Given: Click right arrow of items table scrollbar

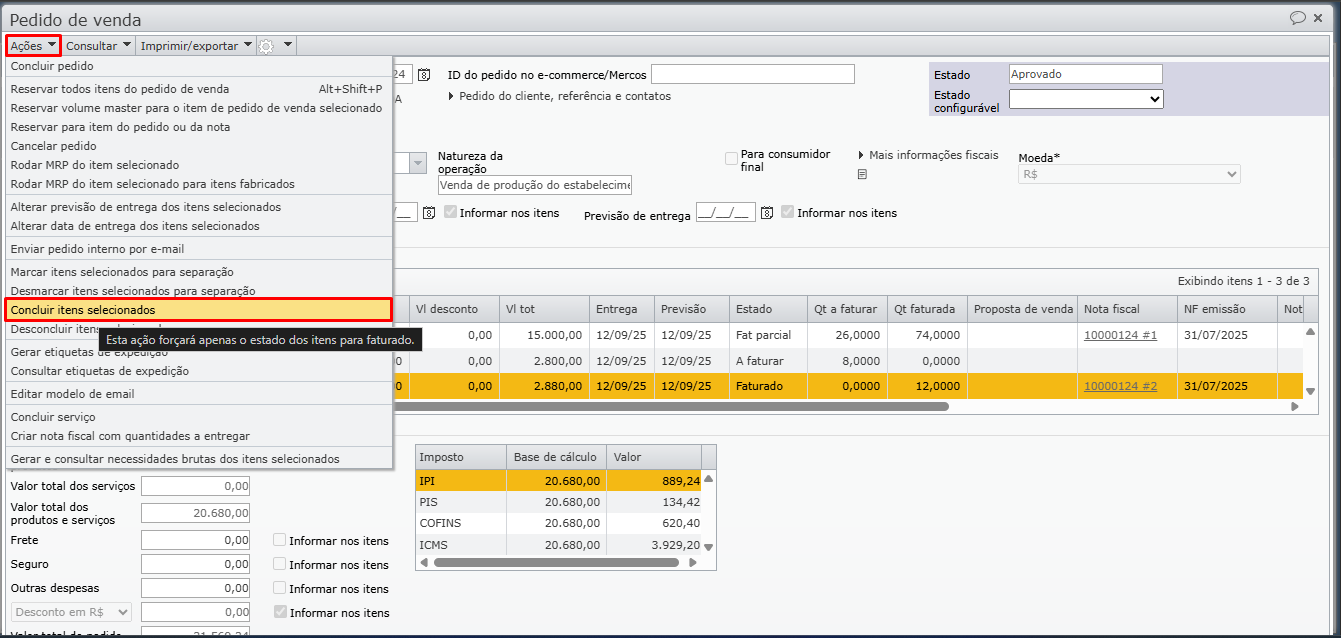Looking at the screenshot, I should [1295, 407].
